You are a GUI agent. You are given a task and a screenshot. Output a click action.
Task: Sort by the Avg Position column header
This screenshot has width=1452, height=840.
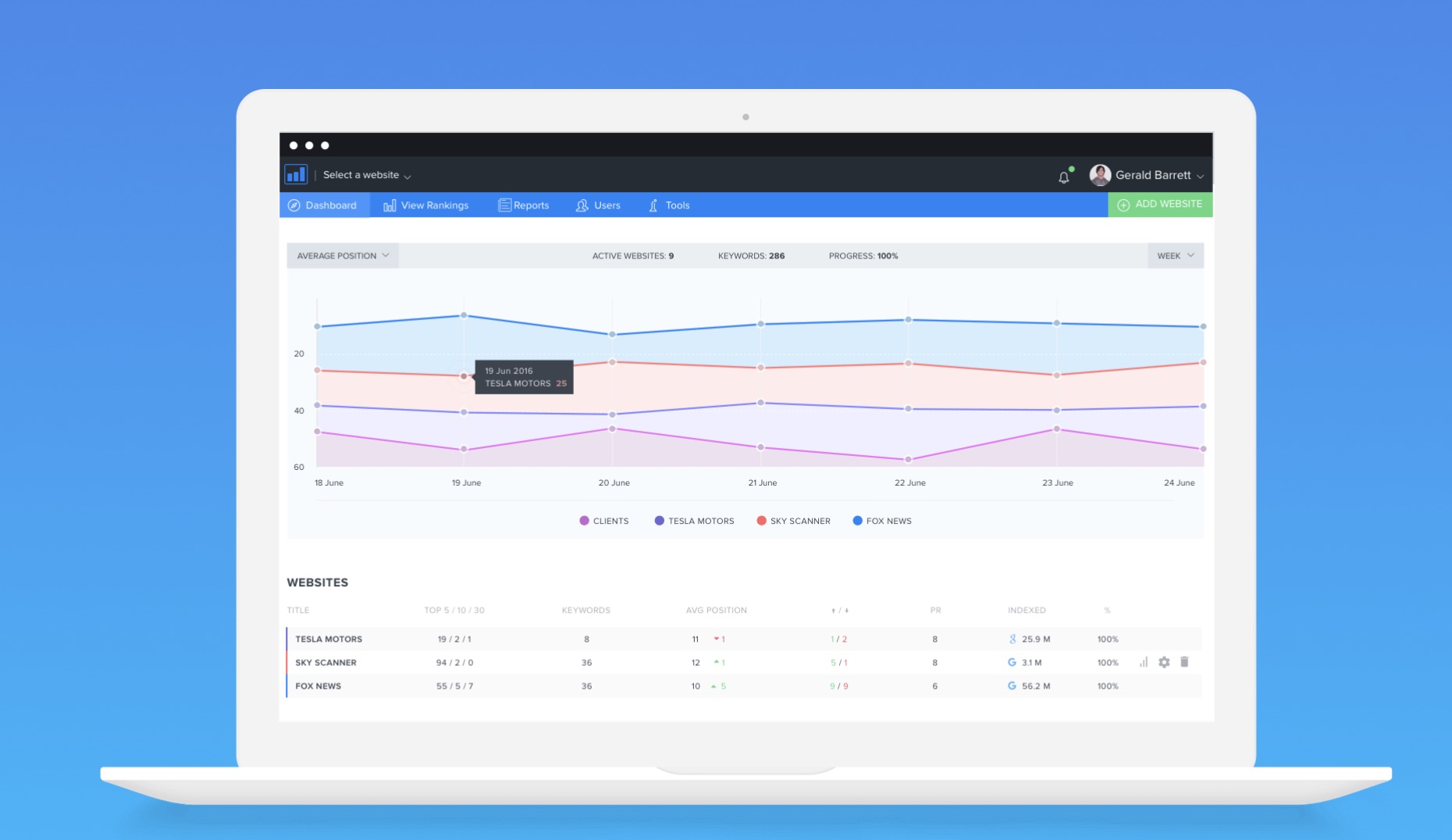[716, 610]
